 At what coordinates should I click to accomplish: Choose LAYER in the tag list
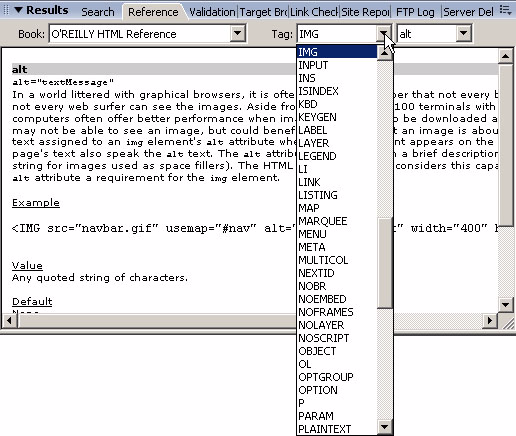point(337,143)
